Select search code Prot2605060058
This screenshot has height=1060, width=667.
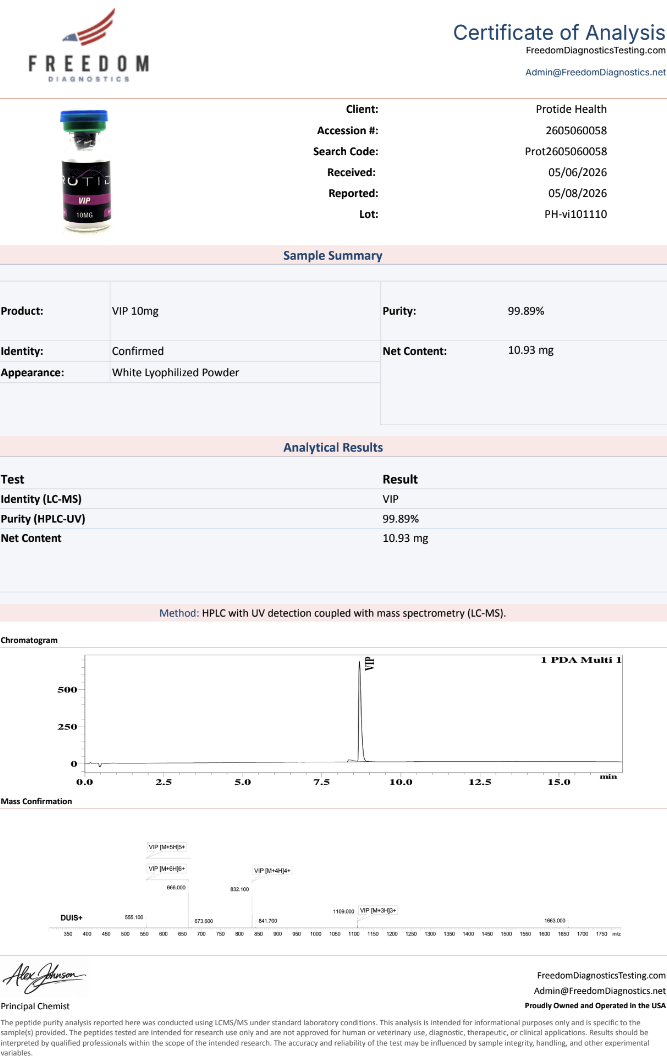pos(566,151)
